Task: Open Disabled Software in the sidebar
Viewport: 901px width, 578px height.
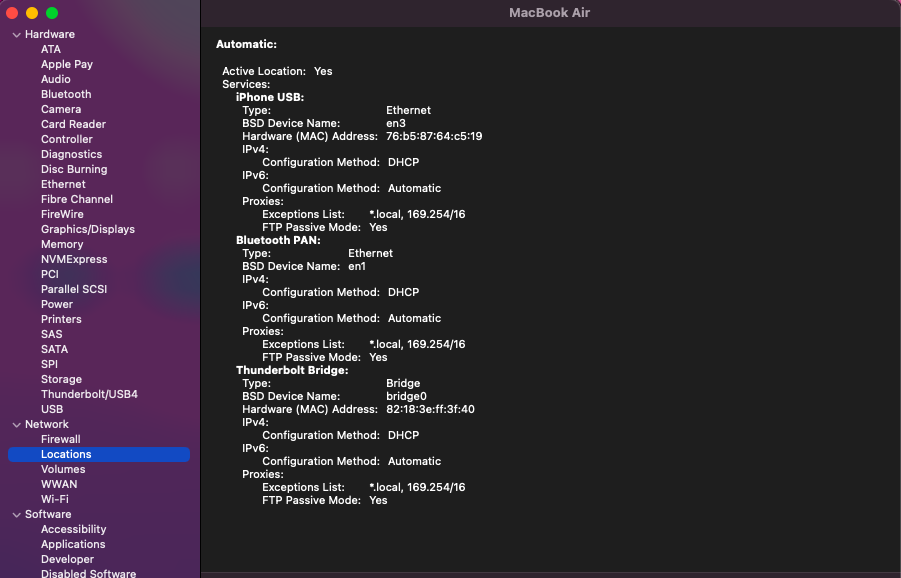Action: pyautogui.click(x=88, y=573)
